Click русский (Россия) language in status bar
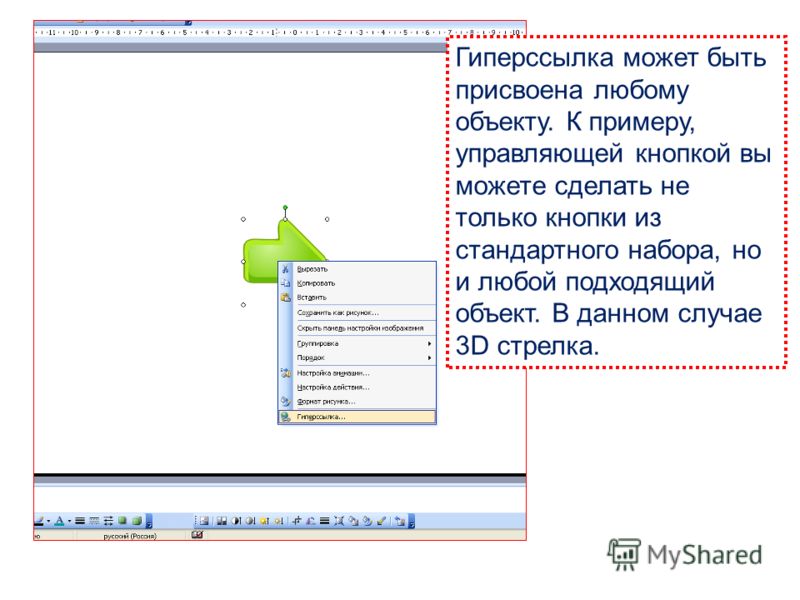The image size is (800, 600). (130, 536)
